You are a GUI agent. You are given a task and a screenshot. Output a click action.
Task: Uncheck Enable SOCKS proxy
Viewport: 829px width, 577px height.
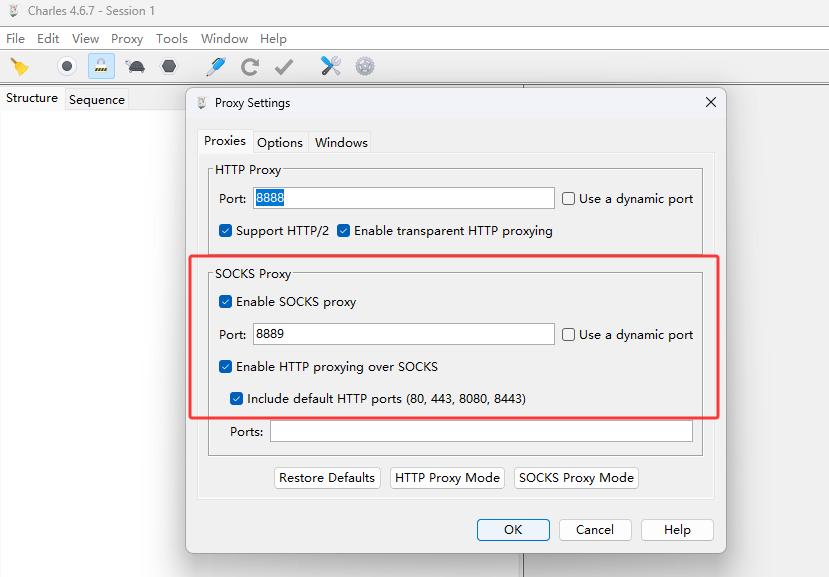(225, 301)
